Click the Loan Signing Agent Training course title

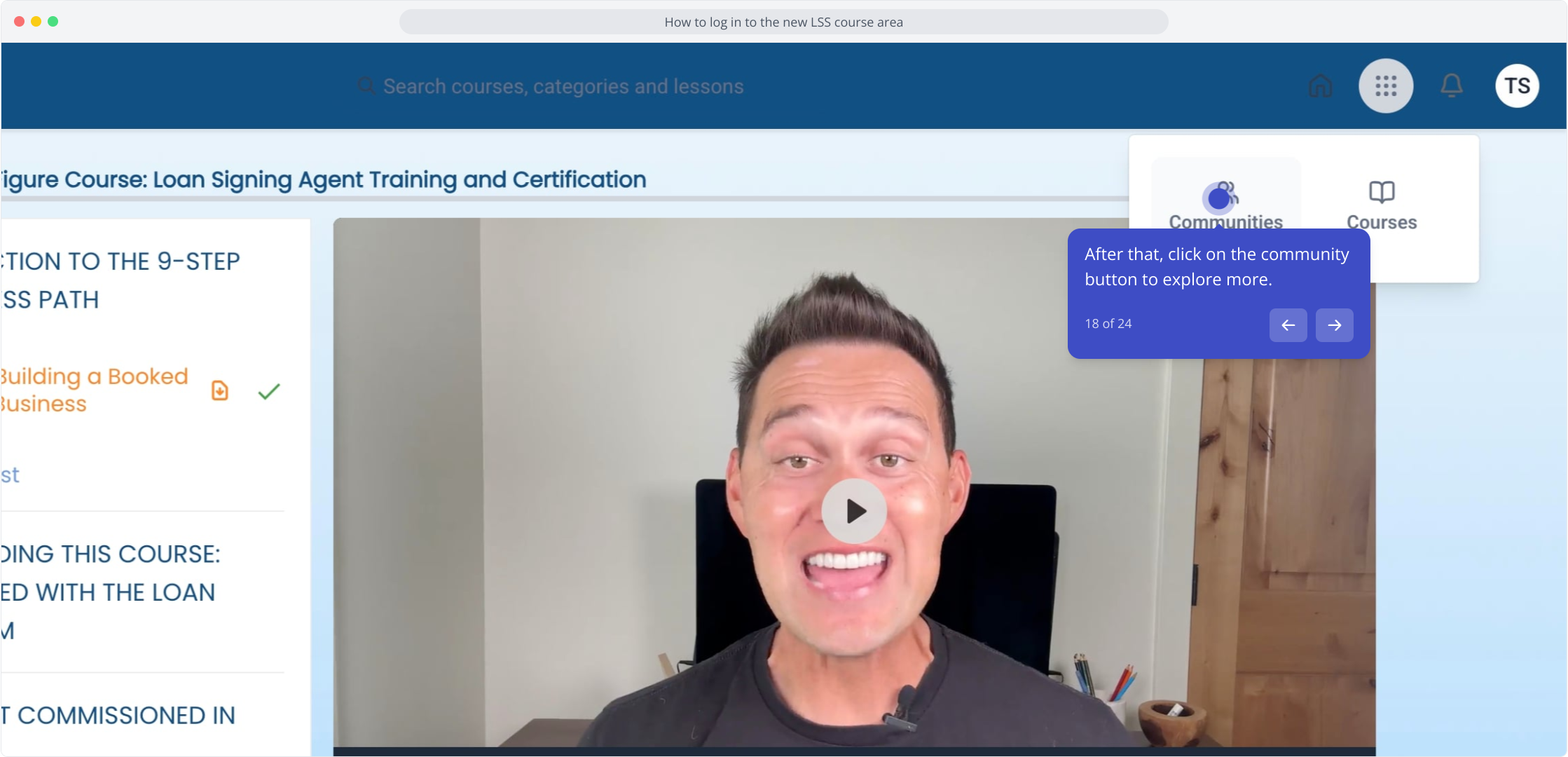tap(322, 179)
